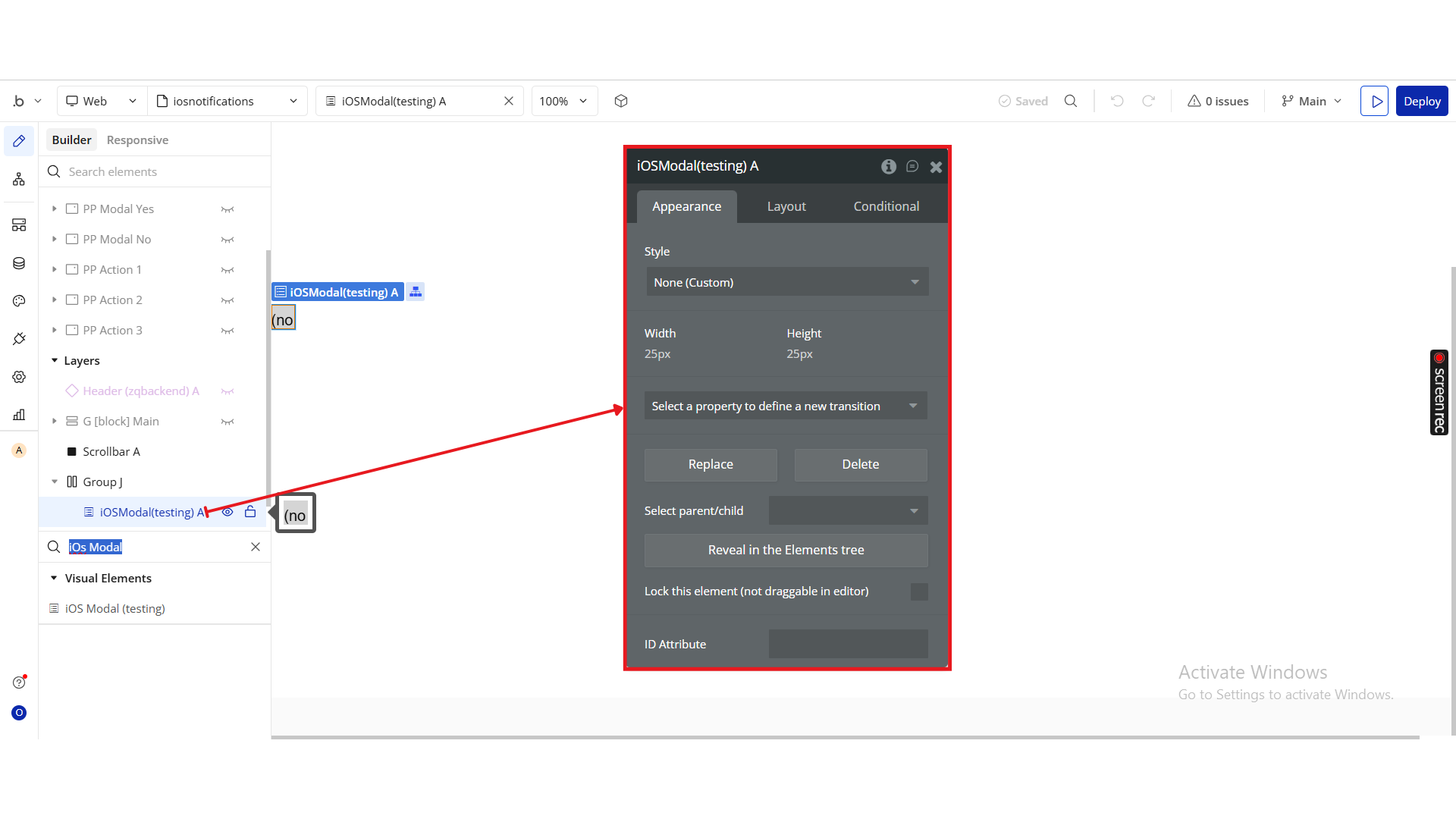Image resolution: width=1456 pixels, height=819 pixels.
Task: Toggle visibility eye for iOSModal(testing) A
Action: [x=227, y=512]
